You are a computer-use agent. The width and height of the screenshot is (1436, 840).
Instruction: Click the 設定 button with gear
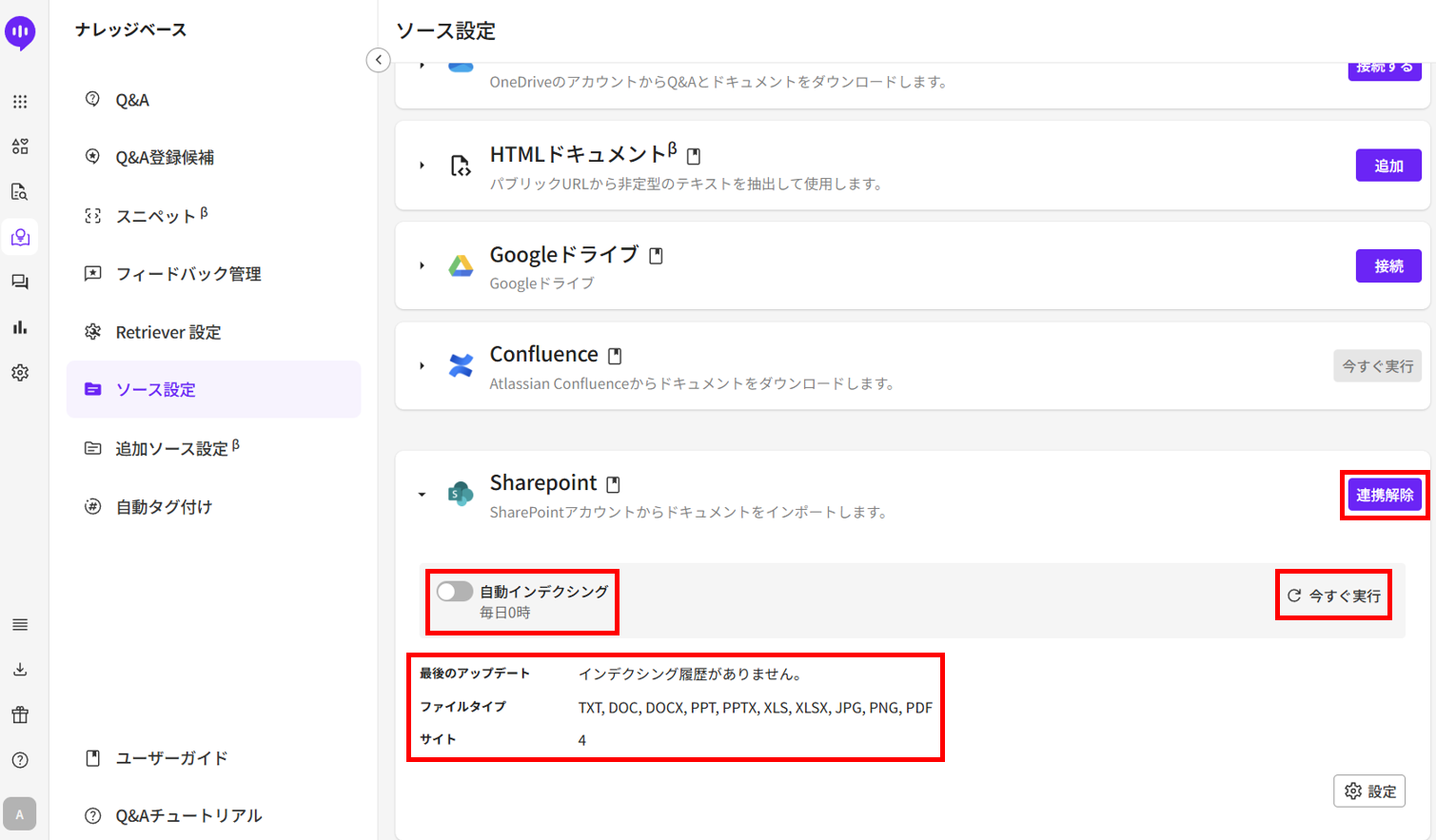pyautogui.click(x=1369, y=791)
